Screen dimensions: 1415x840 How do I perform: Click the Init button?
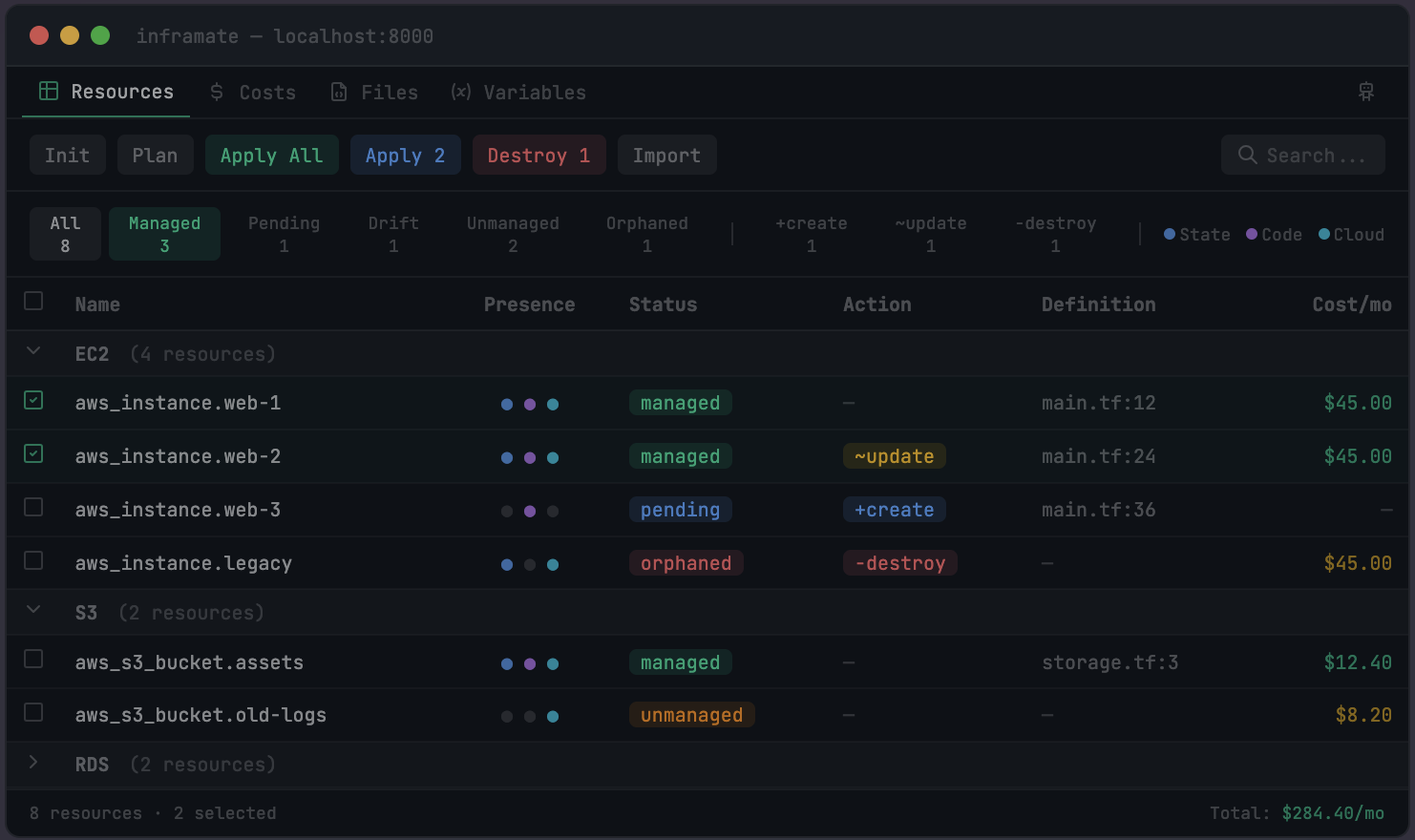coord(67,155)
